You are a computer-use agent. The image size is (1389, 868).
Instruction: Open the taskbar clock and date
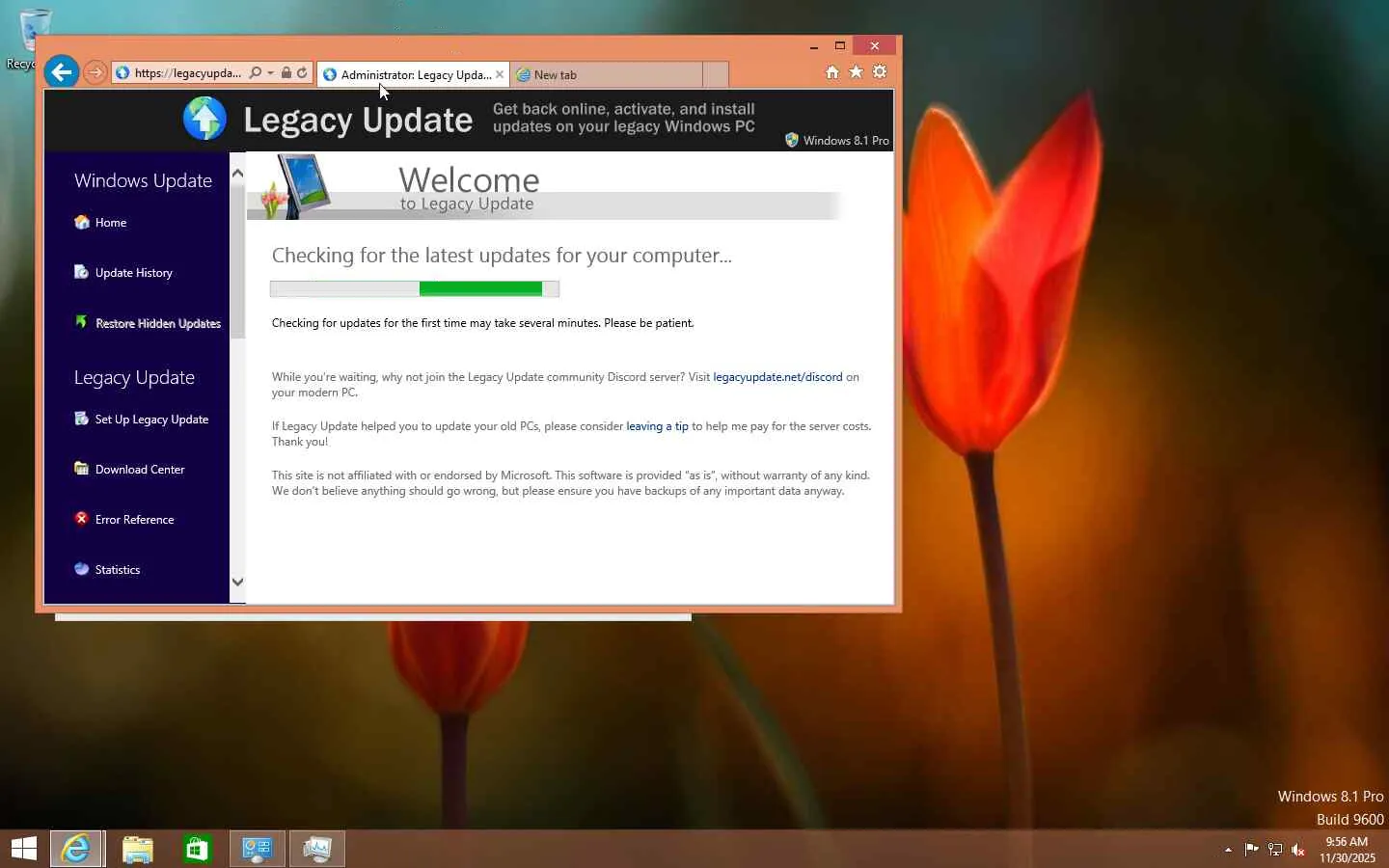point(1348,850)
